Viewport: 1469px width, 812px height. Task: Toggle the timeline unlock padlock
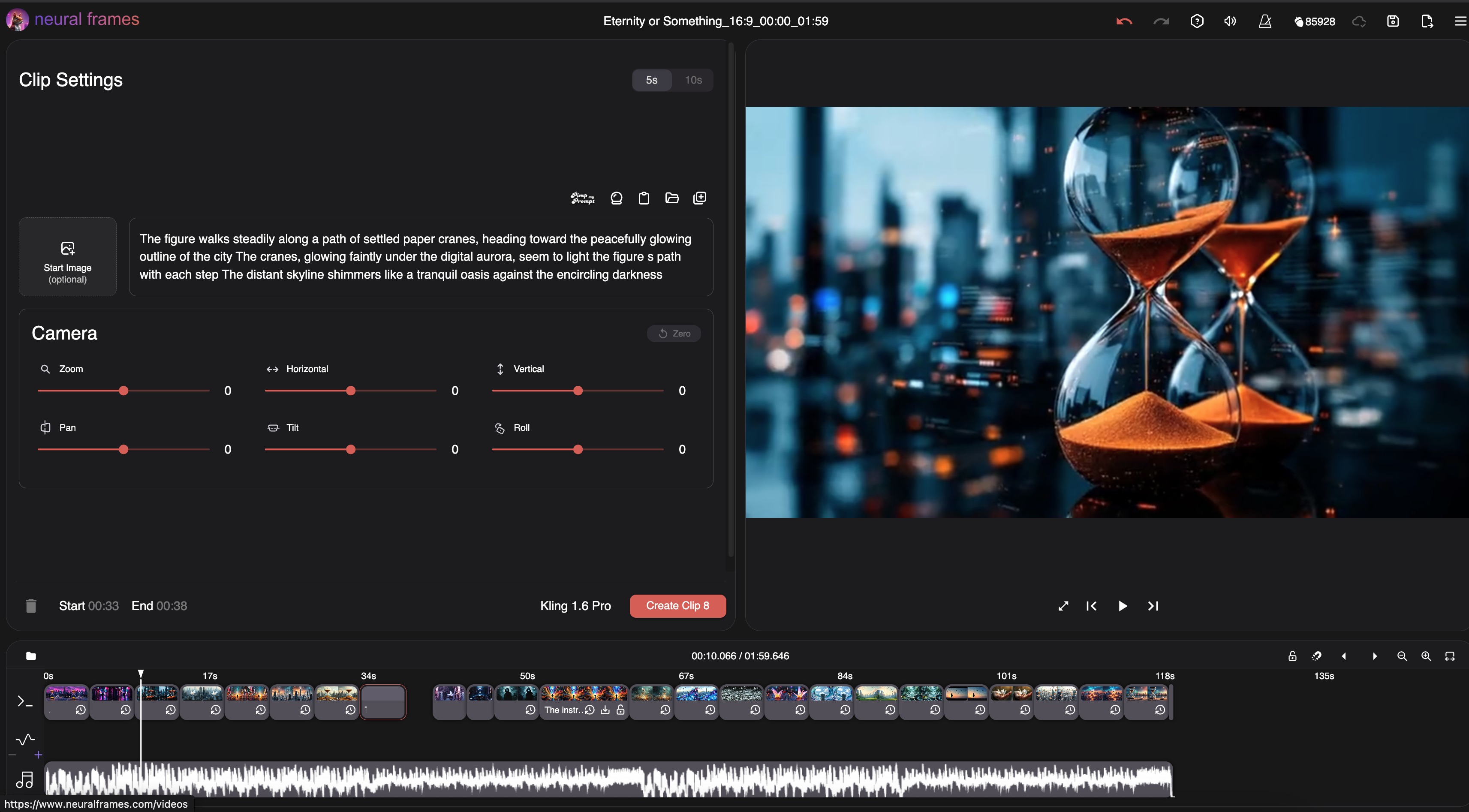1292,656
